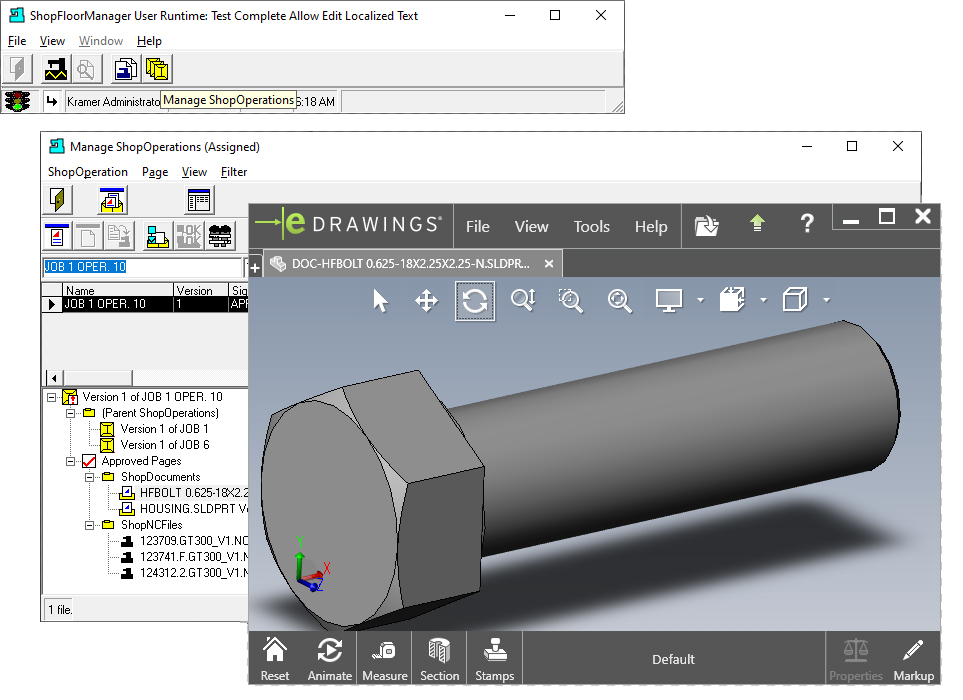Click the plus button to add eDrawings tab

tap(255, 268)
